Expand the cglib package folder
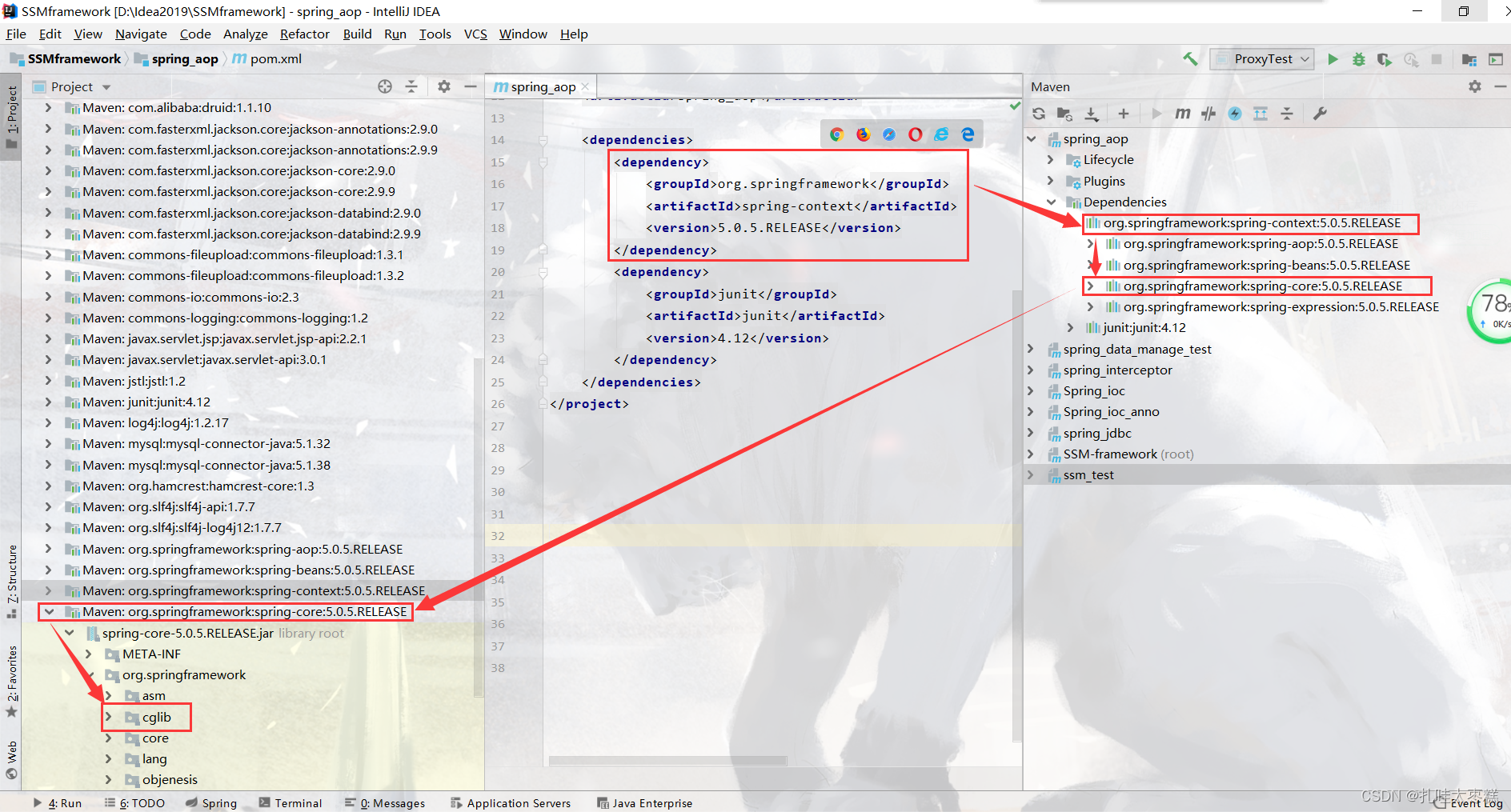 pos(109,717)
